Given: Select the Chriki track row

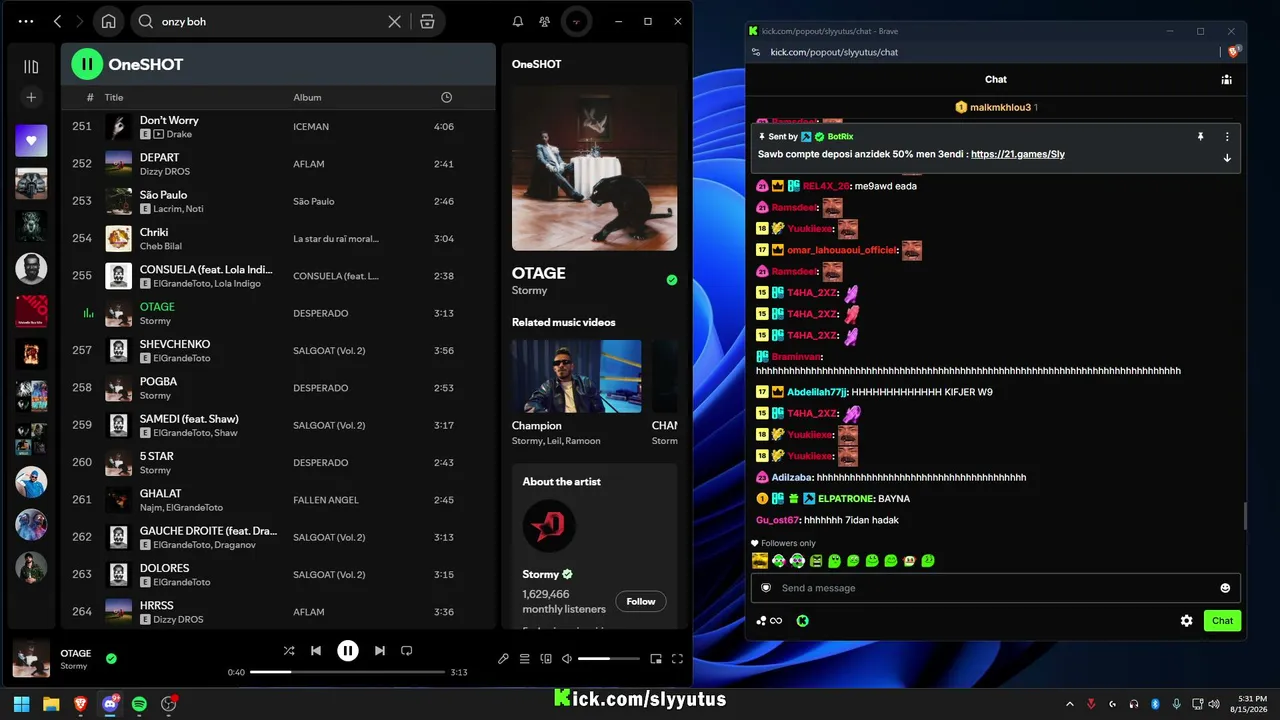Looking at the screenshot, I should point(278,238).
